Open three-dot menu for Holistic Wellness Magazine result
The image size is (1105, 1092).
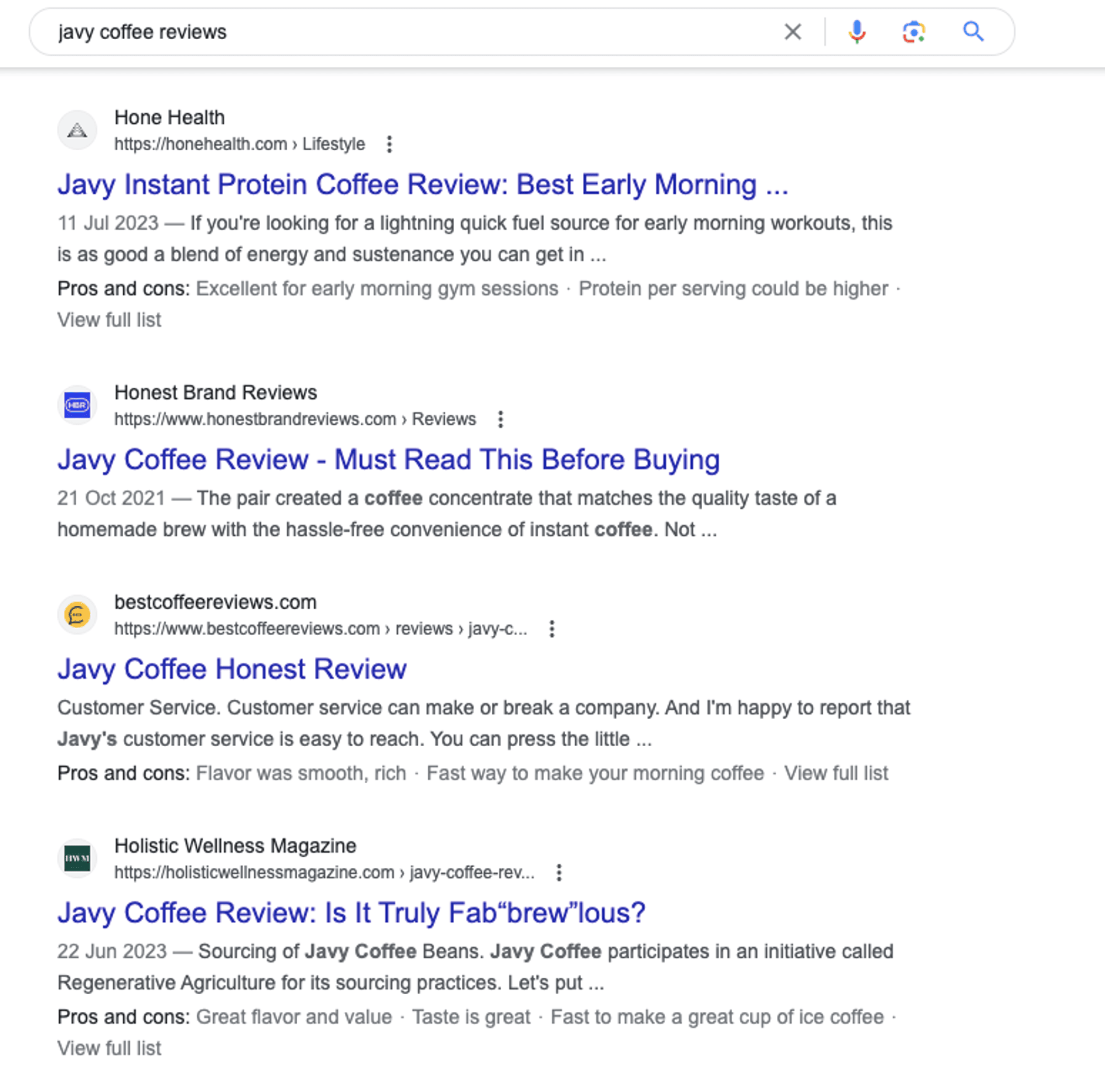pos(559,873)
